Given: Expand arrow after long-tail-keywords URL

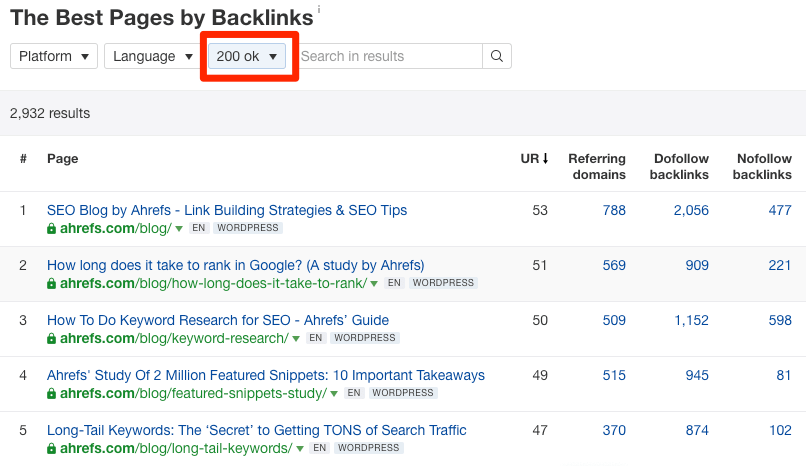Looking at the screenshot, I should click(300, 449).
